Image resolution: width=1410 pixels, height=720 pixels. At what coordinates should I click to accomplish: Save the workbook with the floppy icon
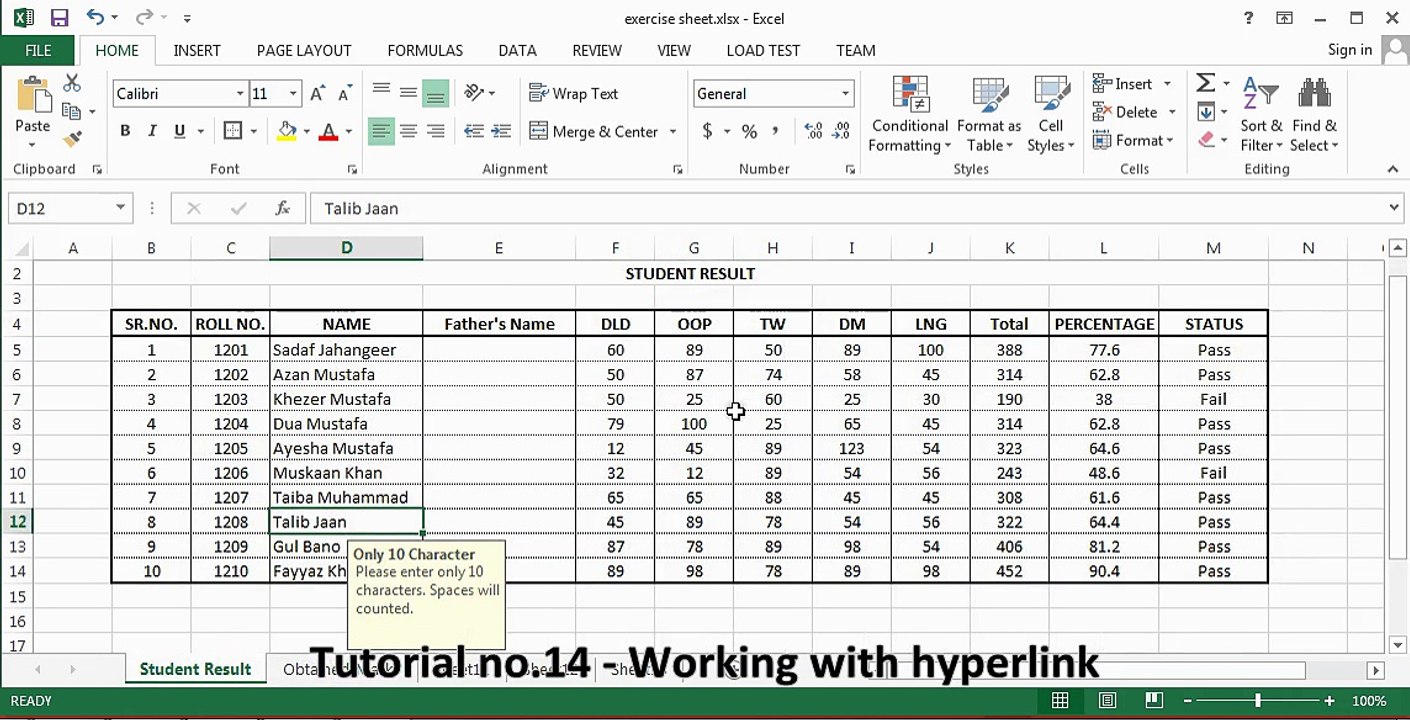[x=59, y=18]
